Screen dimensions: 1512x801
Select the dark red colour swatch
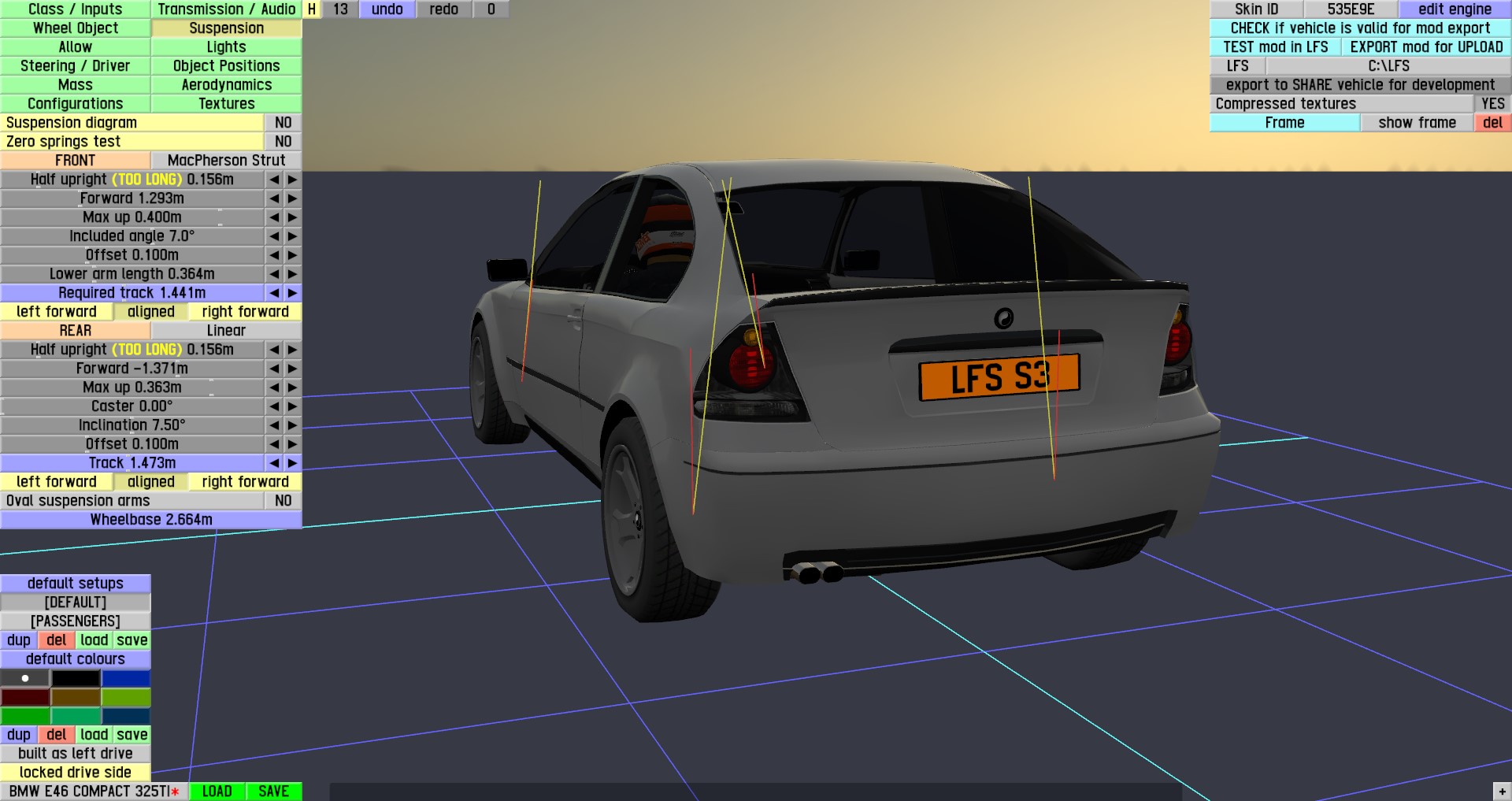pyautogui.click(x=25, y=697)
